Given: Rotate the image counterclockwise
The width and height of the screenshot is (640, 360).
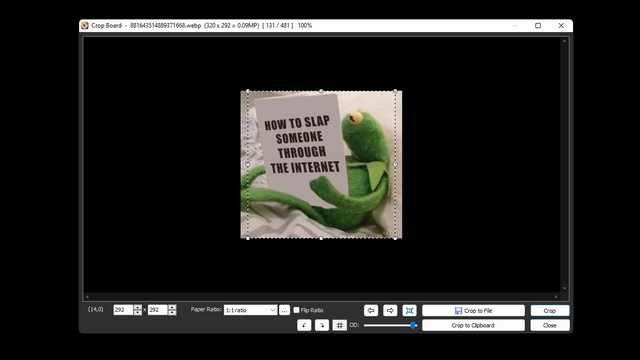Looking at the screenshot, I should pos(304,325).
